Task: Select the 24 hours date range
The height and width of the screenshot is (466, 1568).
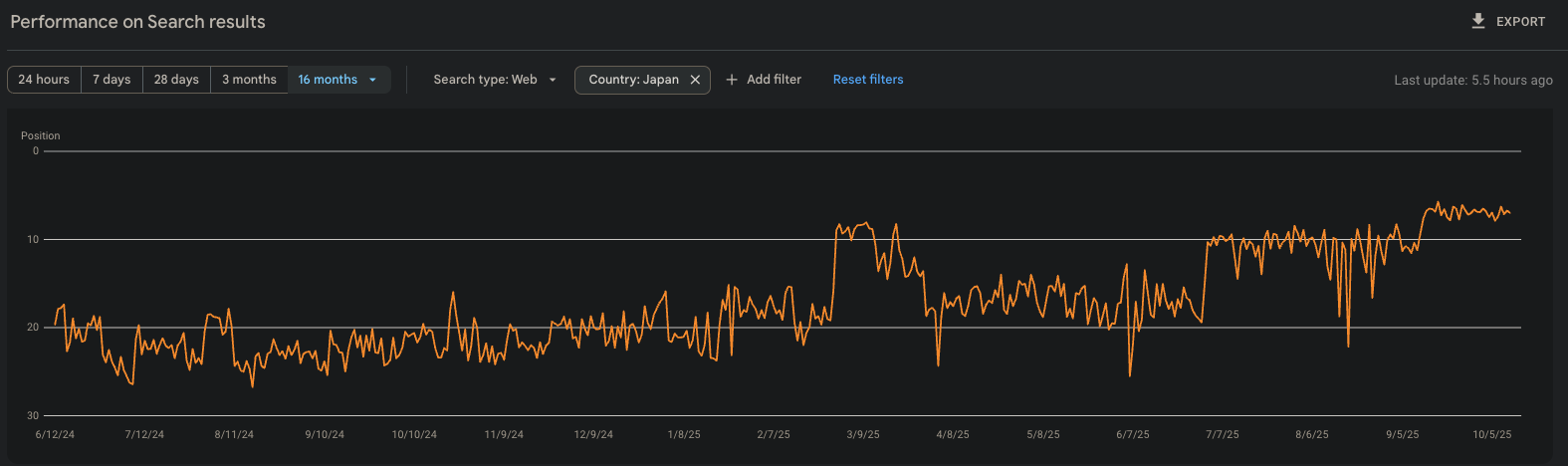Action: pyautogui.click(x=44, y=80)
